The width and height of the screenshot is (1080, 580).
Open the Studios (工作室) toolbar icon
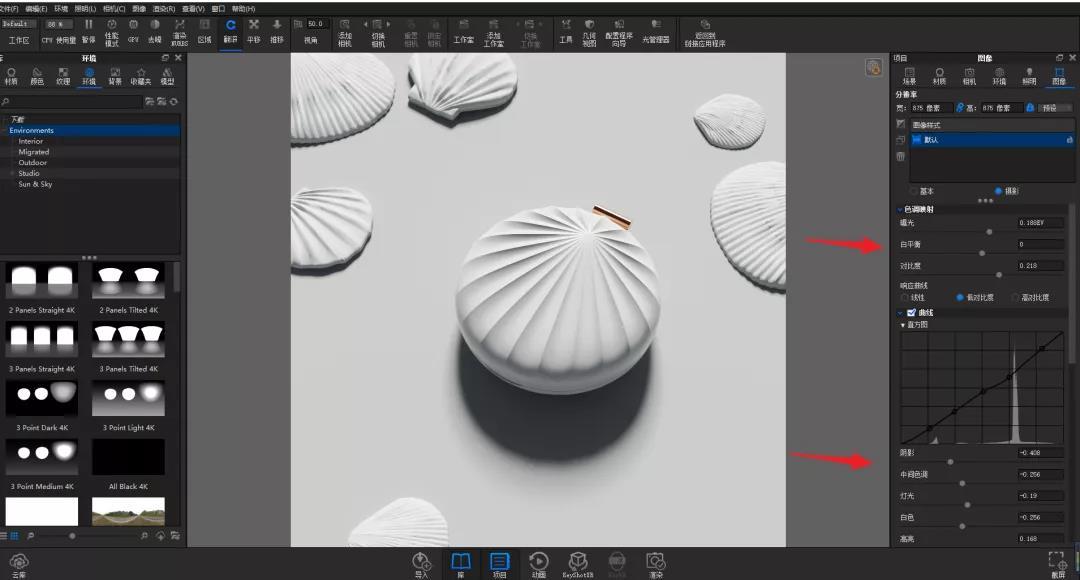464,32
